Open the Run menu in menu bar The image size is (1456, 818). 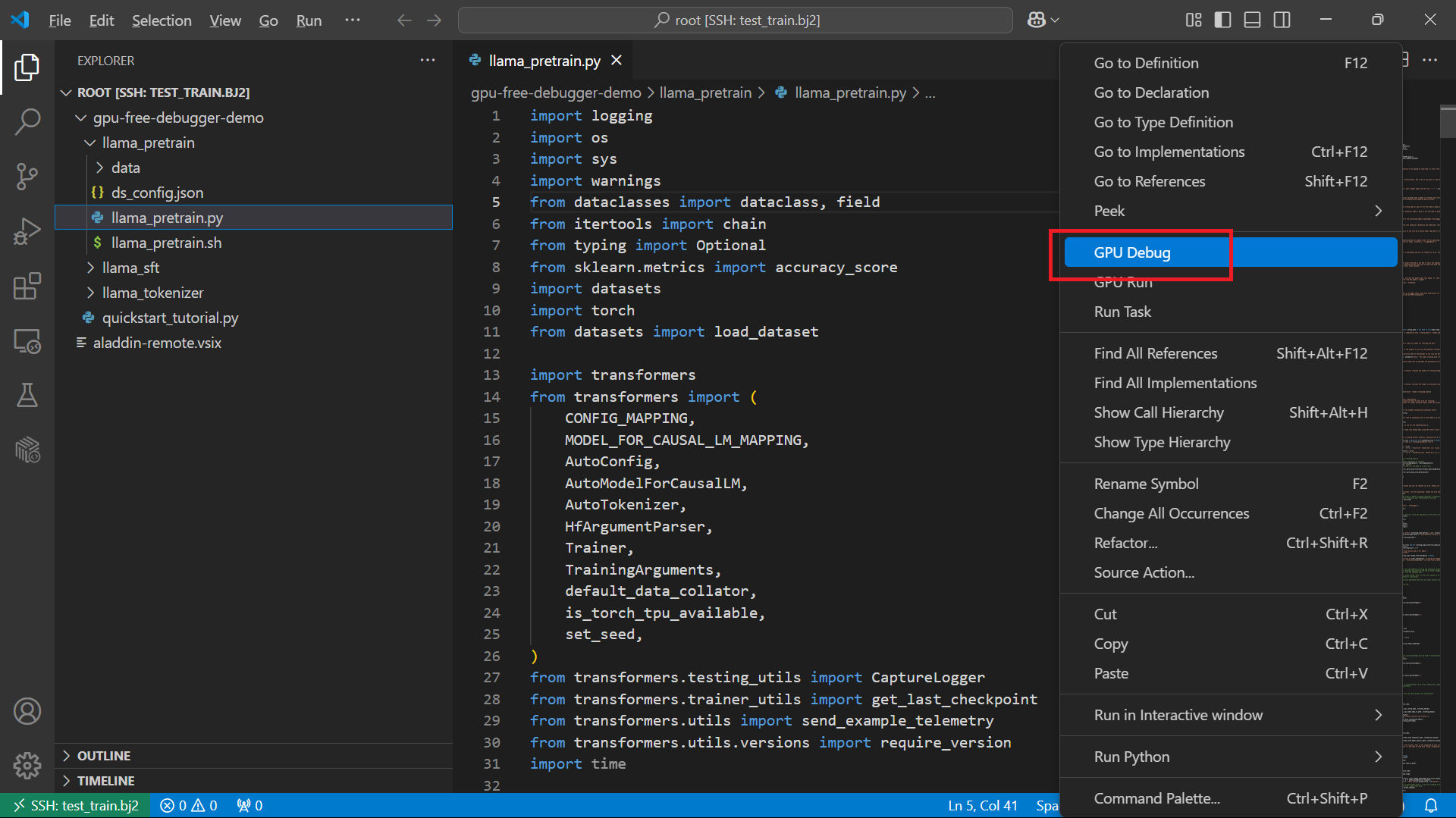[308, 20]
